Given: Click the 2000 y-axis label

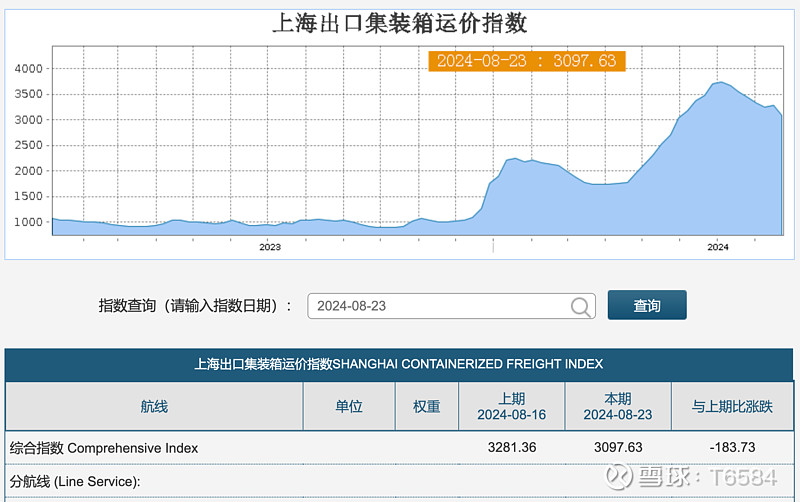Looking at the screenshot, I should [29, 171].
